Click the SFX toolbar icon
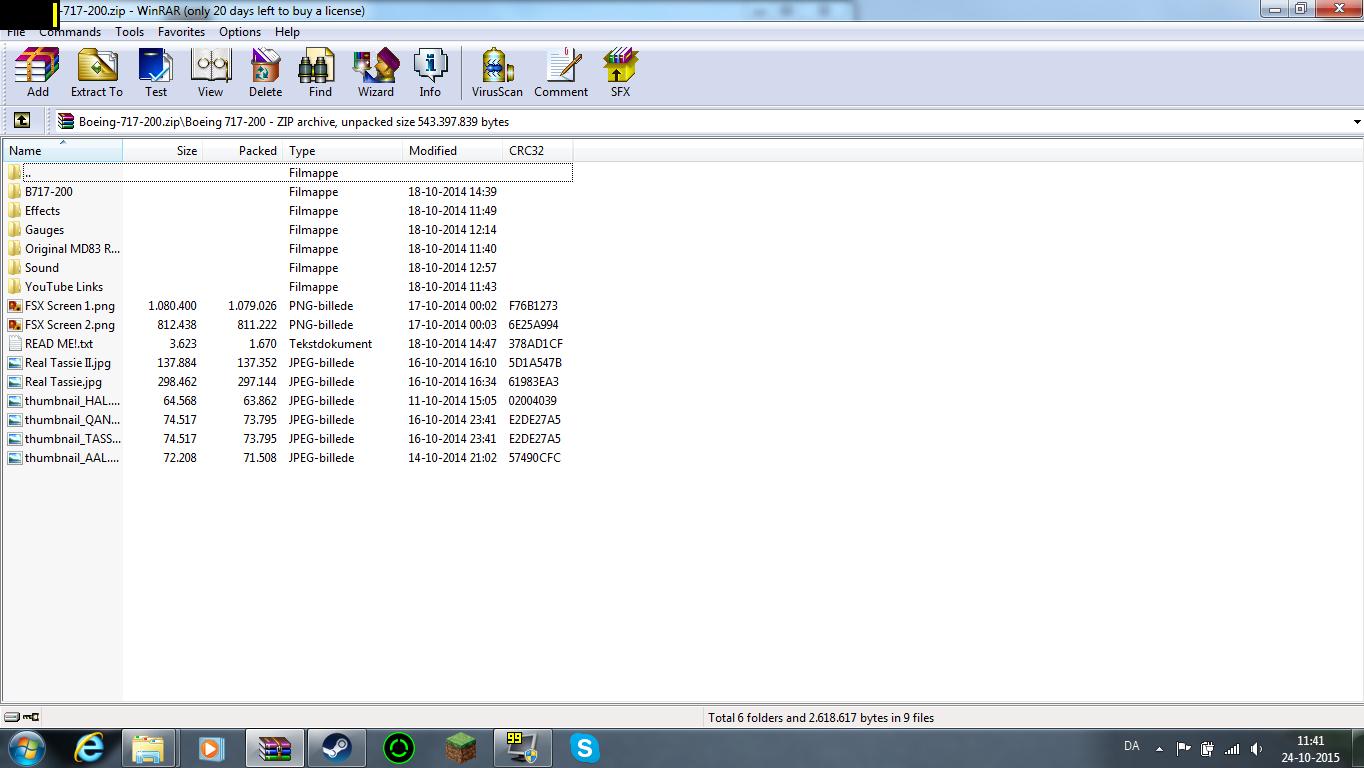Viewport: 1364px width, 768px height. tap(620, 74)
